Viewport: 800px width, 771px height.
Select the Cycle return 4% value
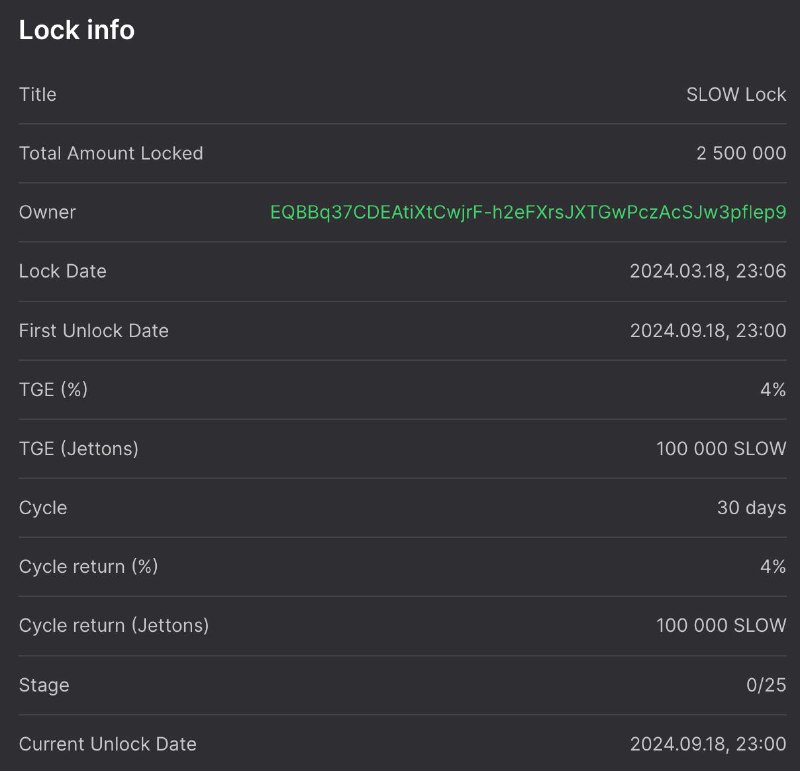[773, 566]
